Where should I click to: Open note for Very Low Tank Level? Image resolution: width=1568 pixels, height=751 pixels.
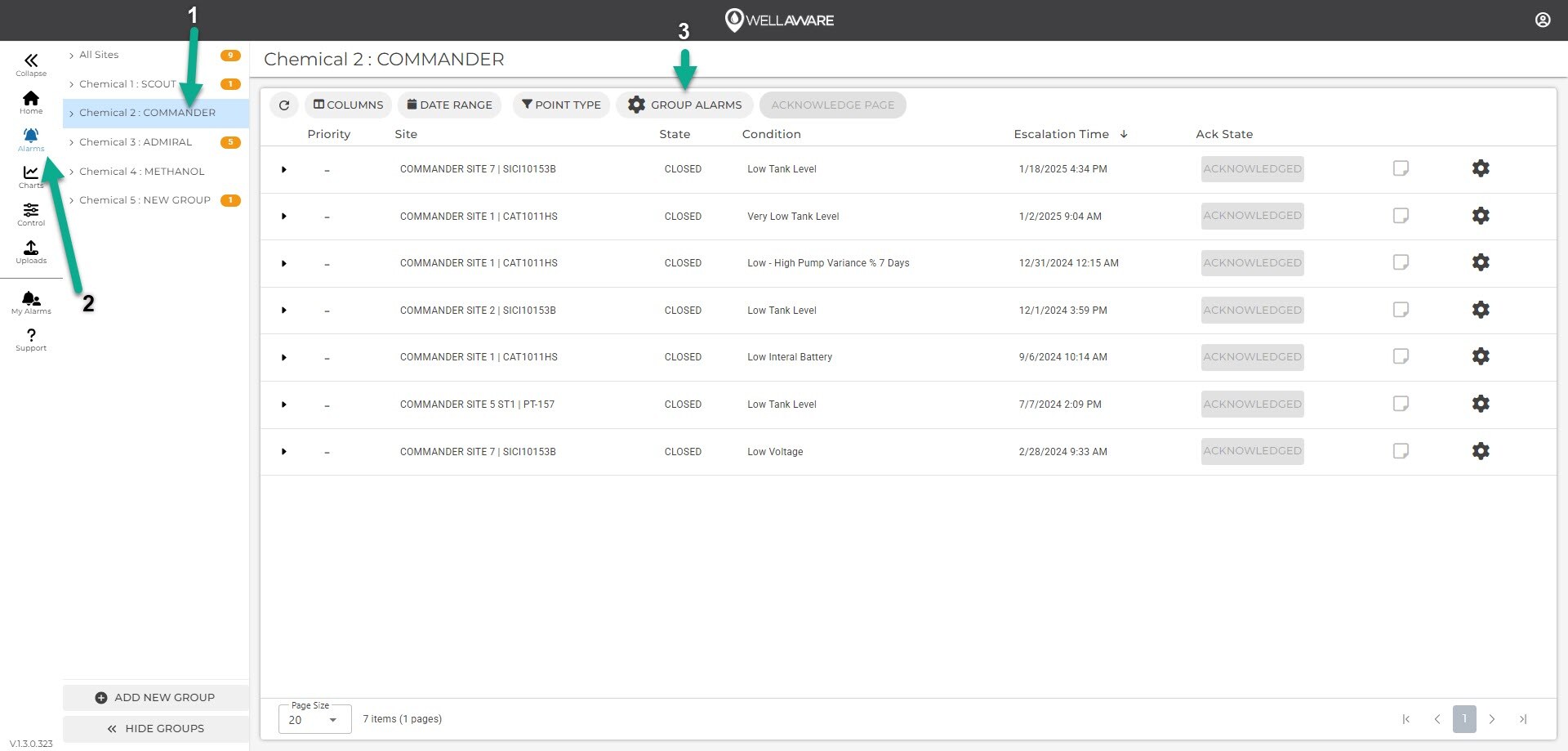[x=1401, y=216]
